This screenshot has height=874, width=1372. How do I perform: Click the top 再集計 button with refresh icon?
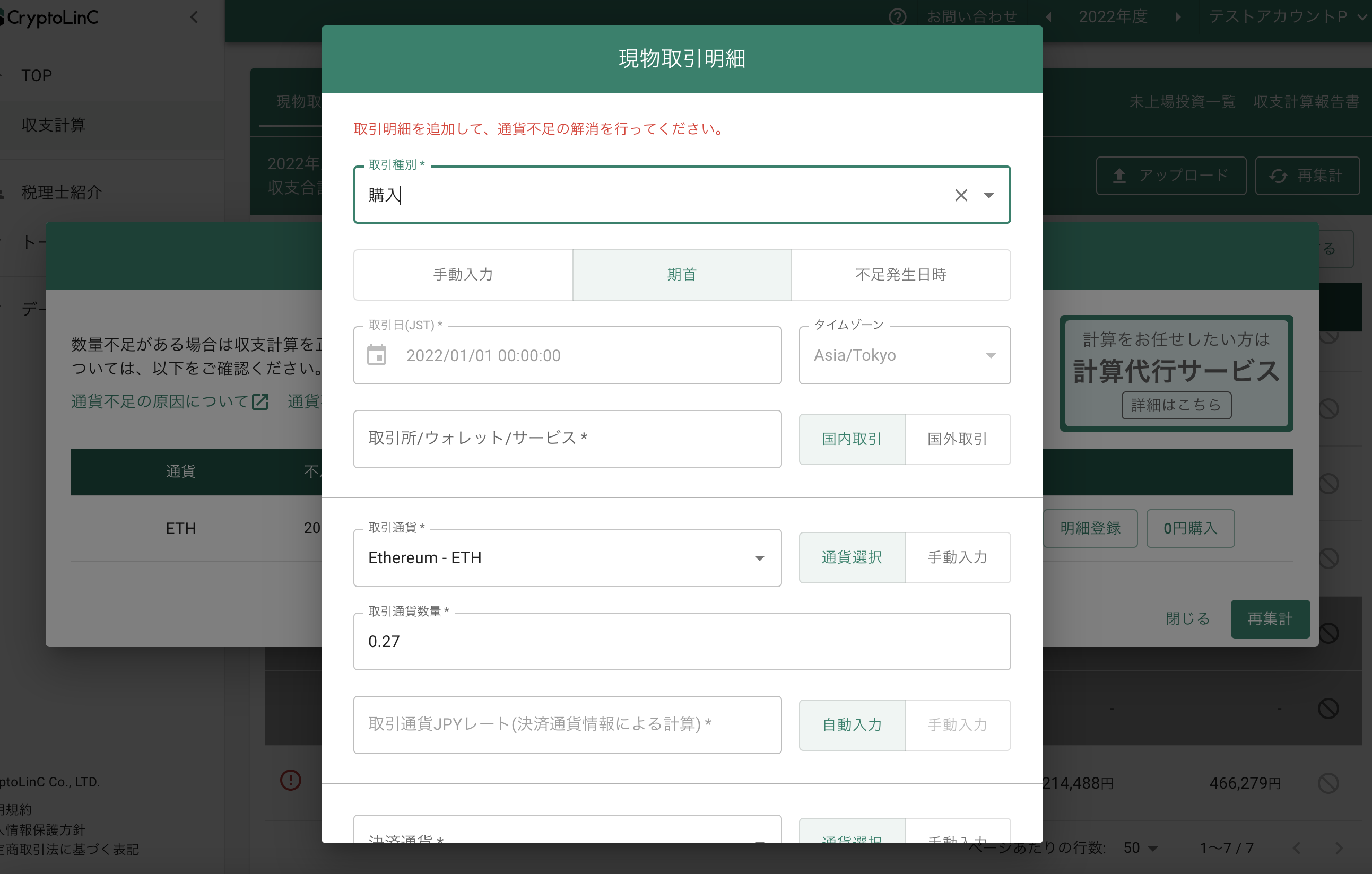coord(1307,176)
